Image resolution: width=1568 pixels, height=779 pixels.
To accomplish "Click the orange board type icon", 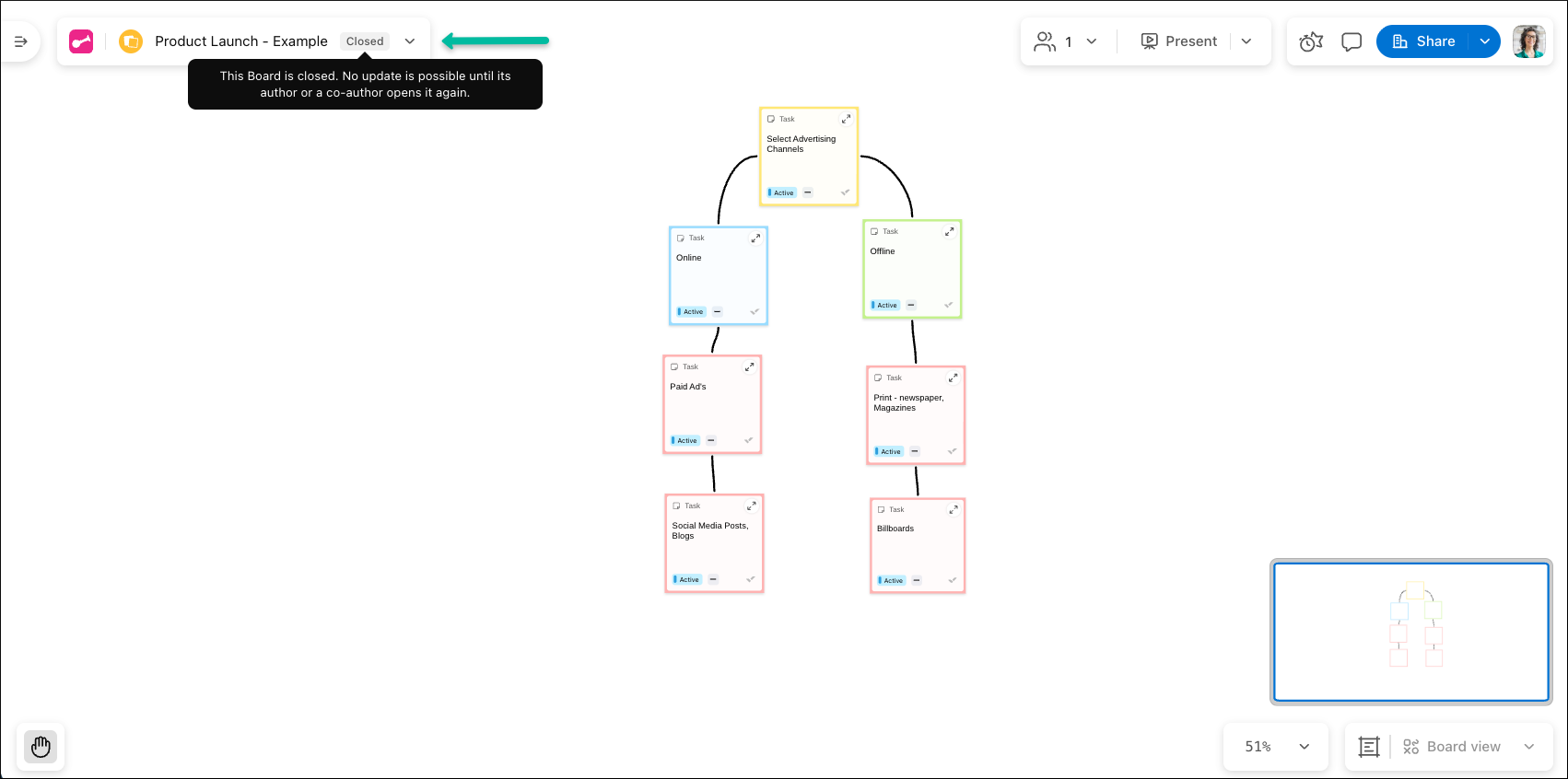I will [x=131, y=41].
